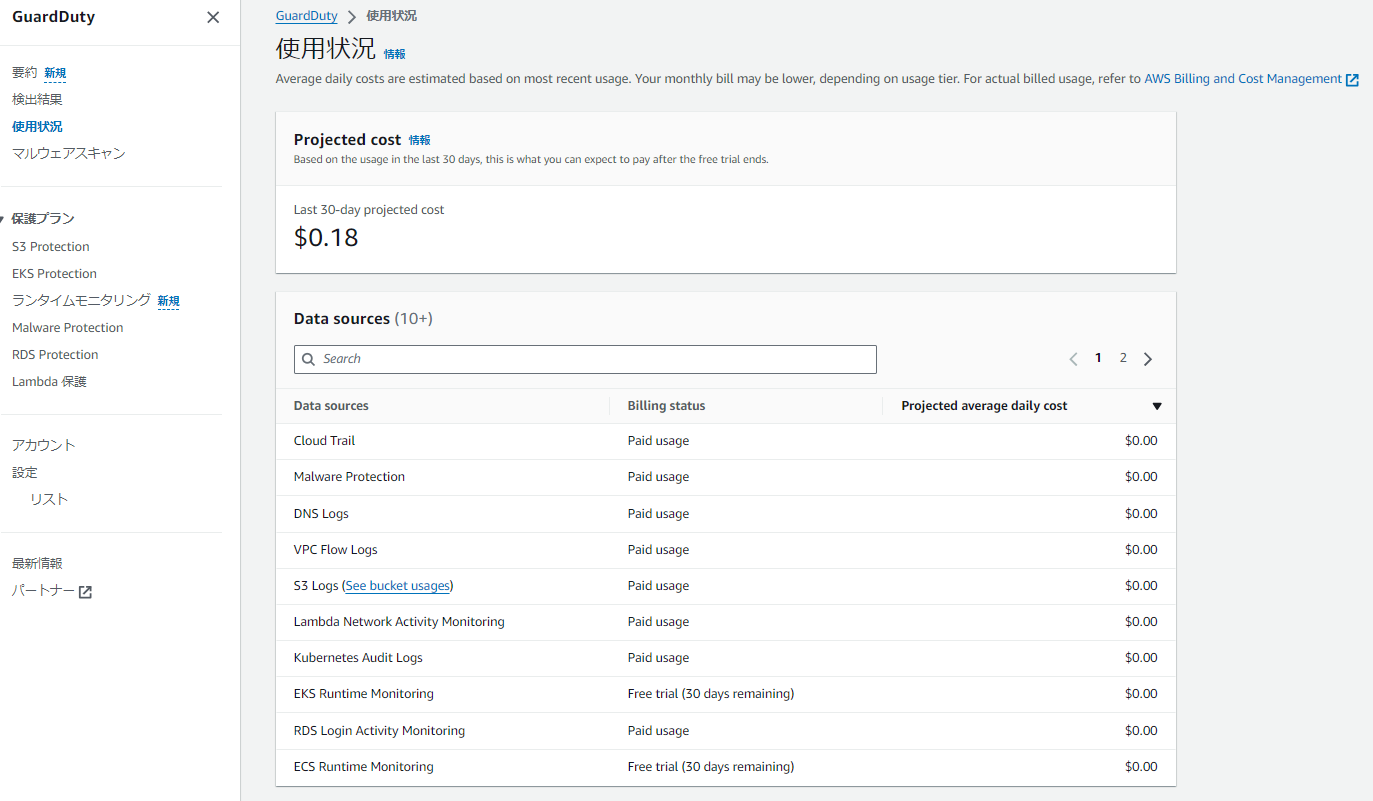Click 情報 link beside 使用状況 heading
This screenshot has height=801, width=1373.
coord(395,54)
